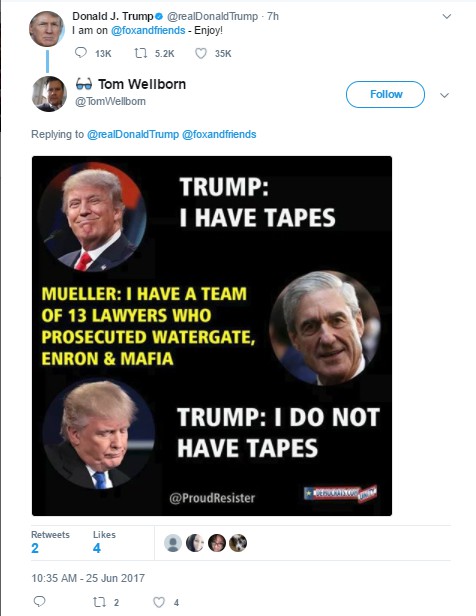The height and width of the screenshot is (616, 476).
Task: Retweet Donald J. Trump's tweet
Action: (x=141, y=53)
